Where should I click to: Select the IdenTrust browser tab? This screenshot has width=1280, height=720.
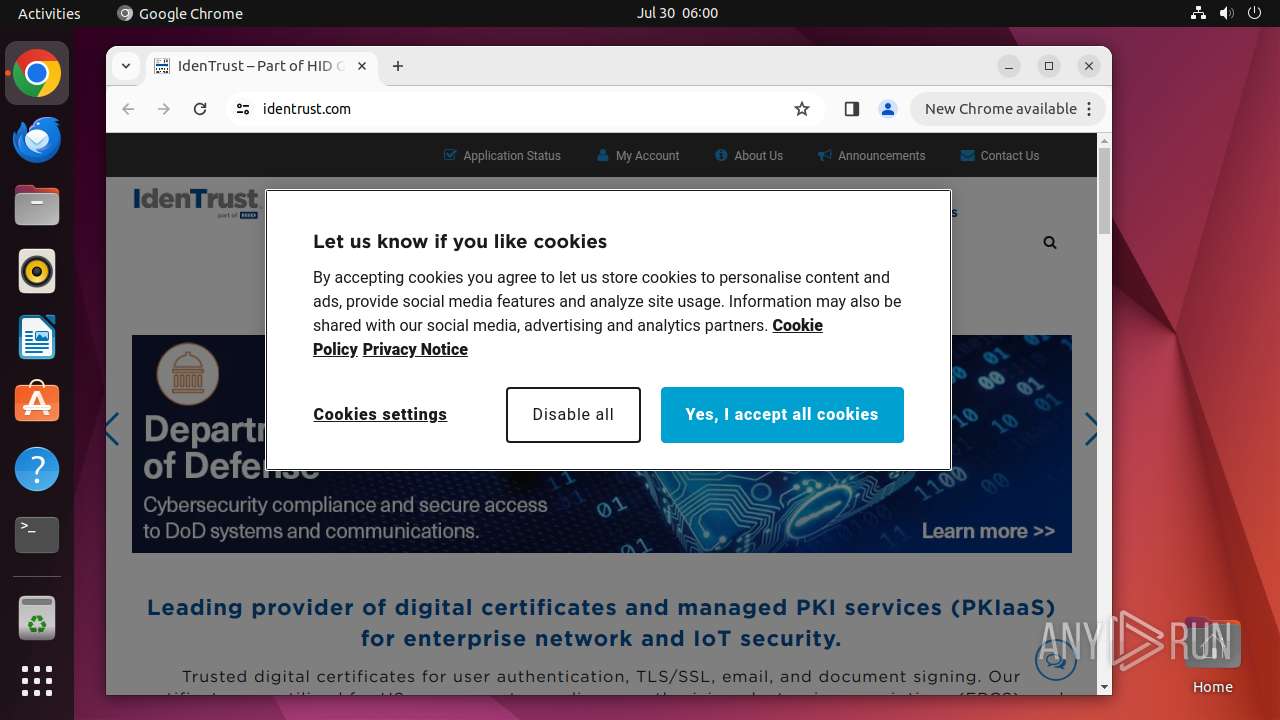(x=262, y=66)
